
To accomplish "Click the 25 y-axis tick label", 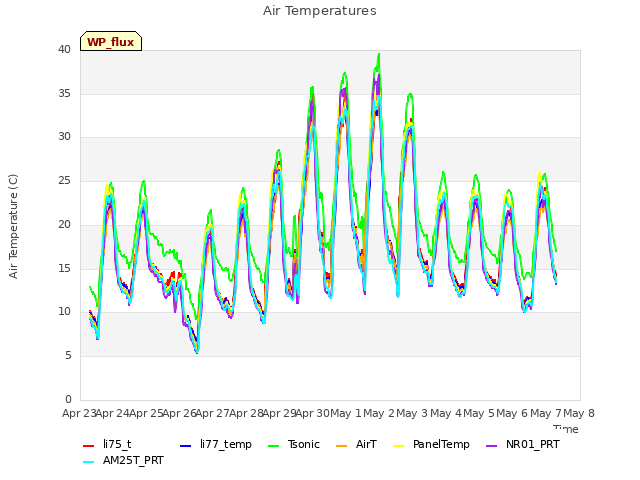I will (64, 180).
